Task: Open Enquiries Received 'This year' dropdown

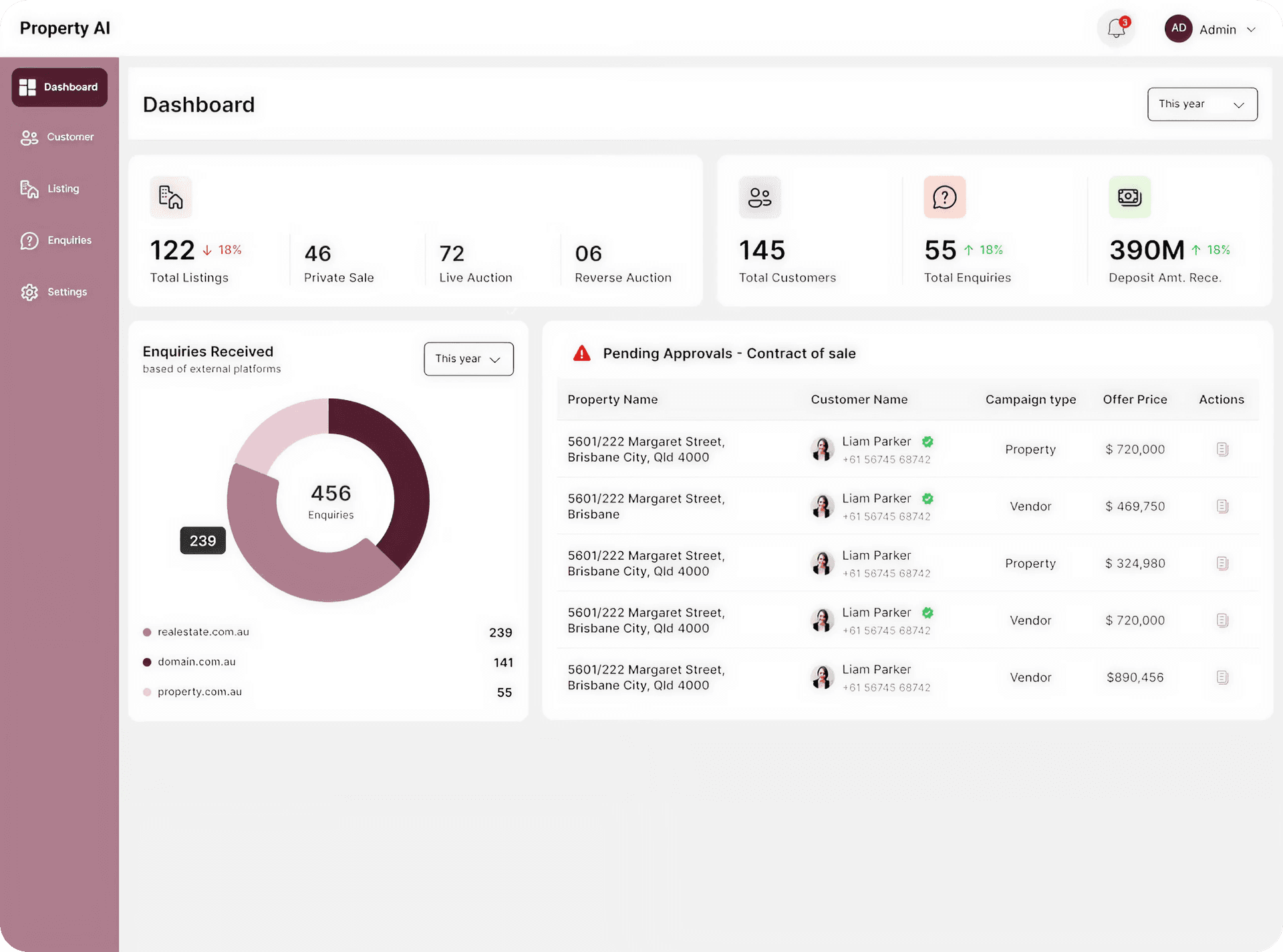Action: tap(468, 359)
